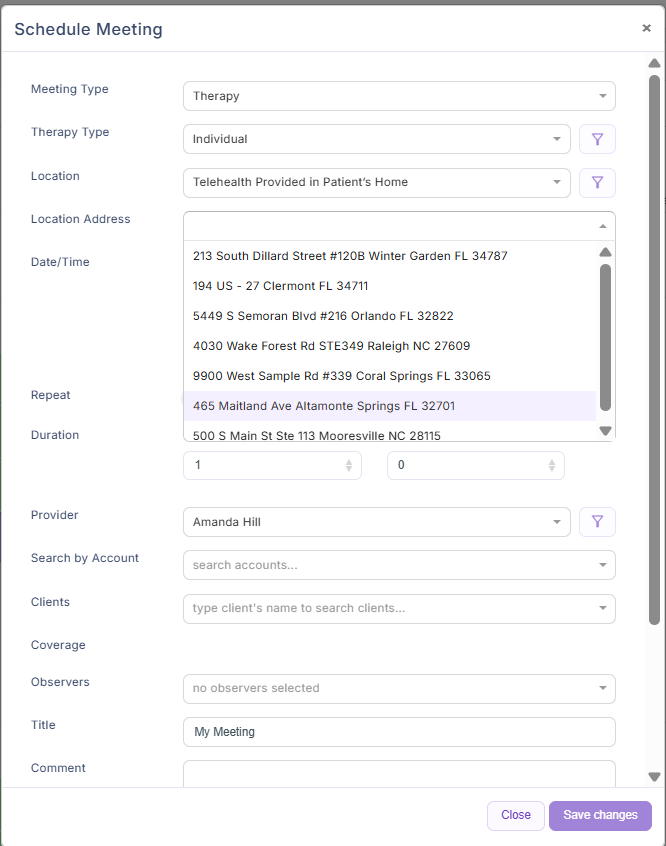The width and height of the screenshot is (666, 846).
Task: Click the duration hours stepper showing 1
Action: coord(271,466)
